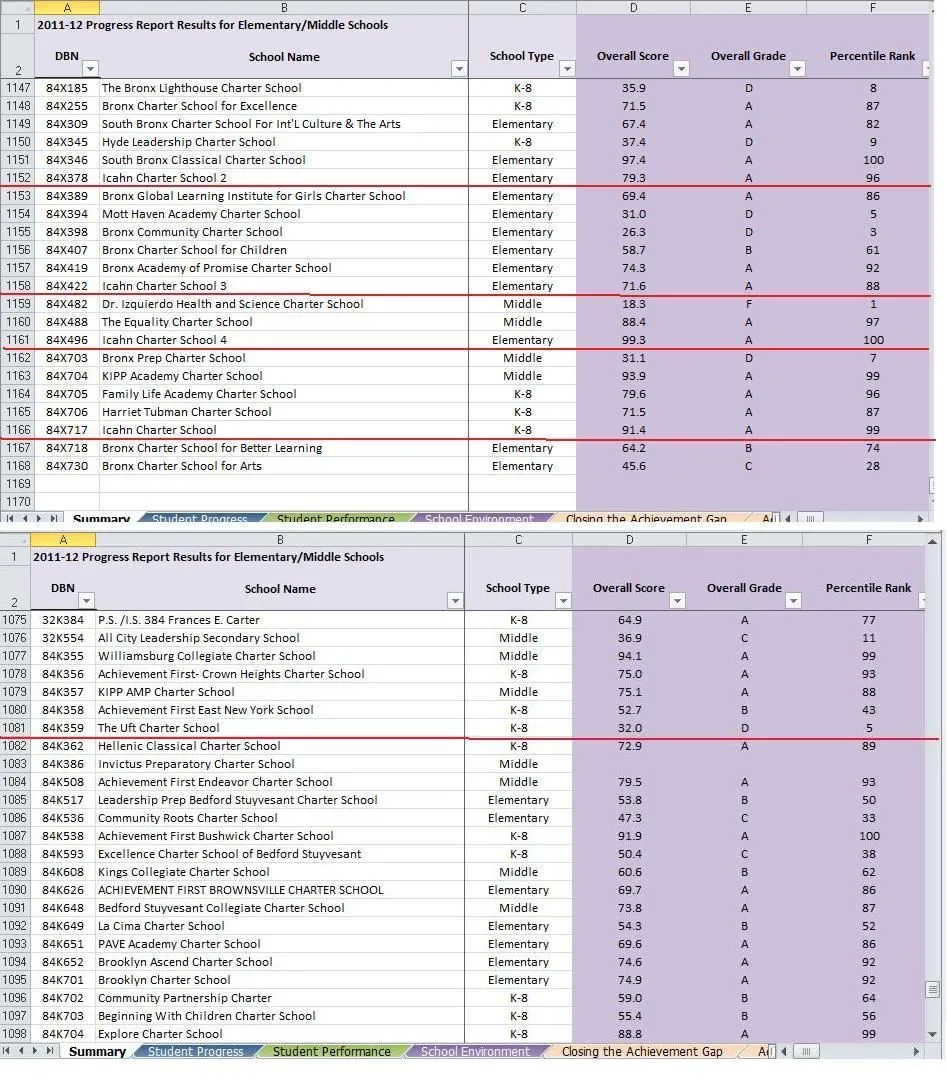
Task: Open School Type filter dropdown in lower spreadsheet
Action: (563, 601)
